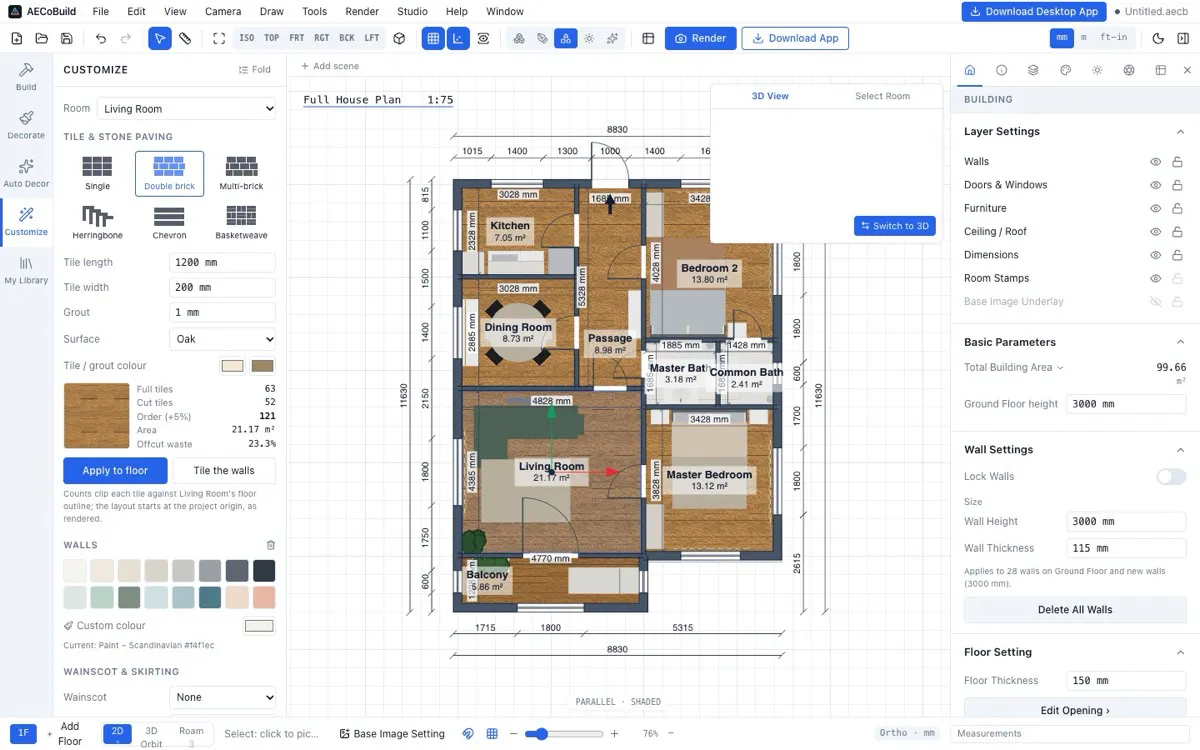Click the Delete All Walls button

point(1075,609)
